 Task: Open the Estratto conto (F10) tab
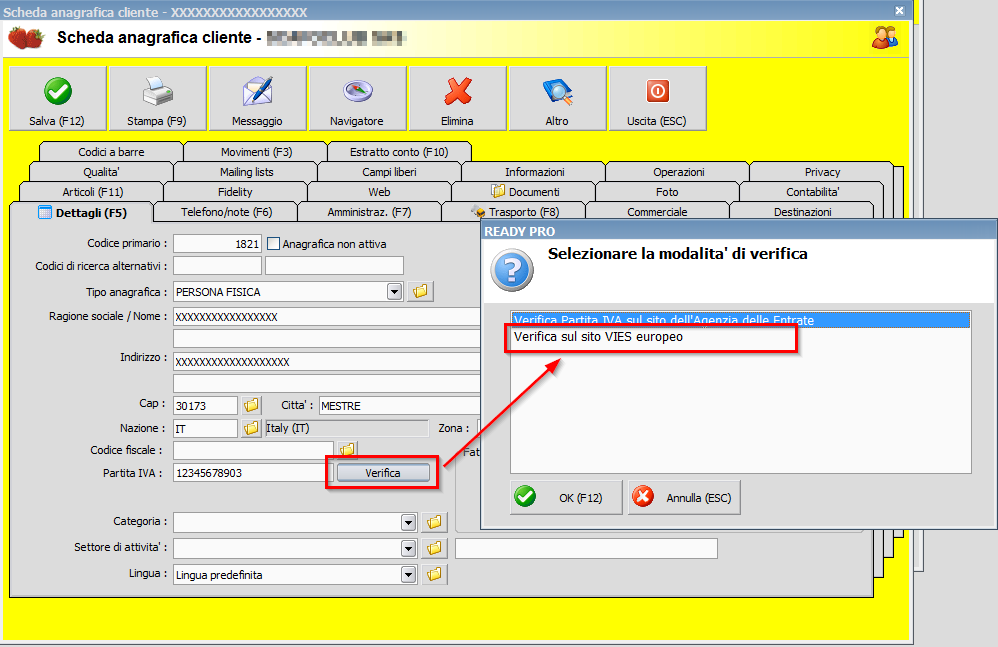coord(399,152)
